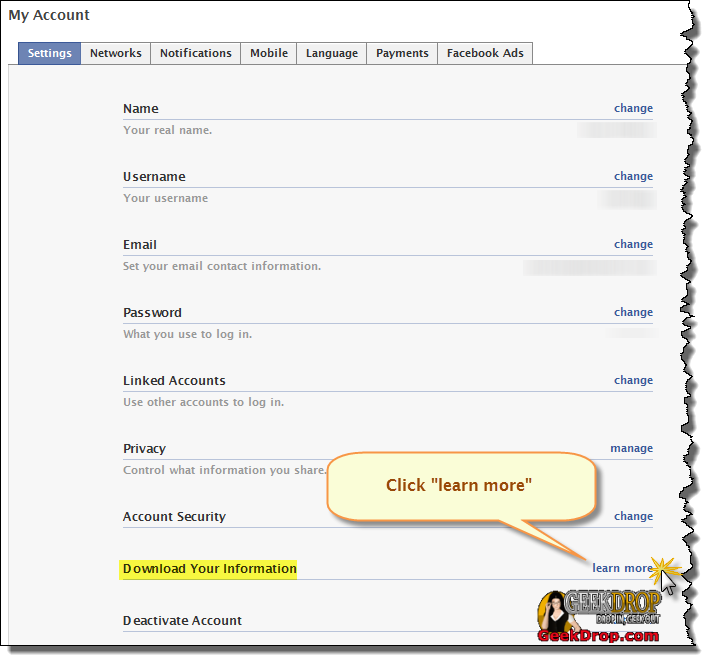This screenshot has width=712, height=662.
Task: Select the Name heading
Action: click(141, 109)
